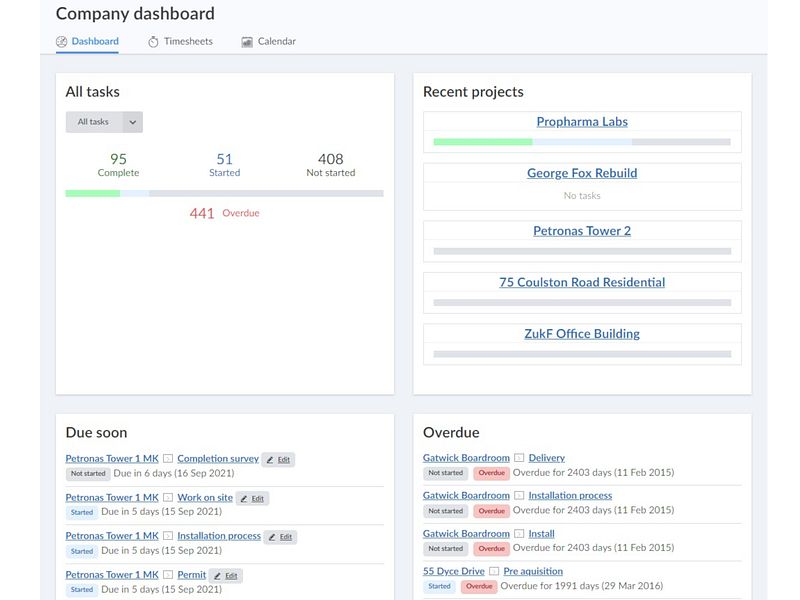Switch to the Timesheets tab

(181, 41)
